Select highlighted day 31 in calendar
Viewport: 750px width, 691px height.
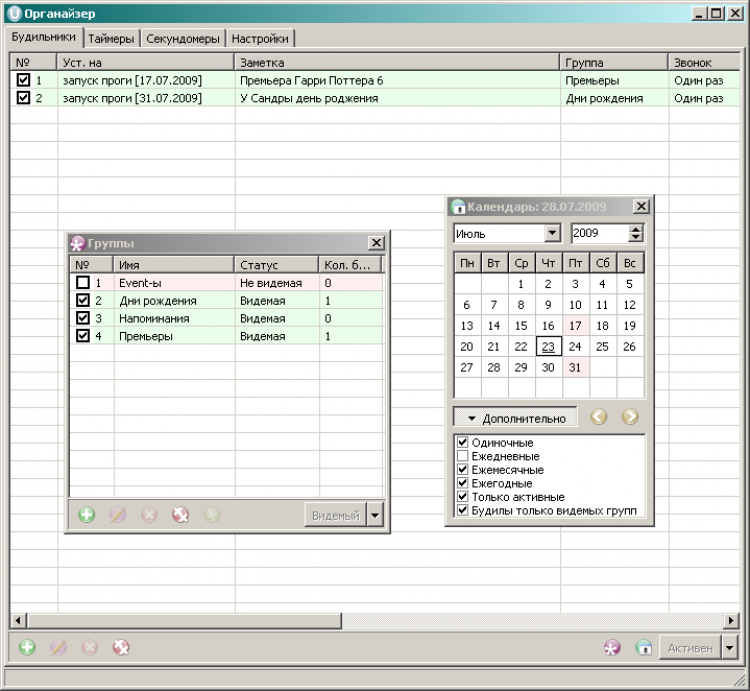pyautogui.click(x=575, y=367)
